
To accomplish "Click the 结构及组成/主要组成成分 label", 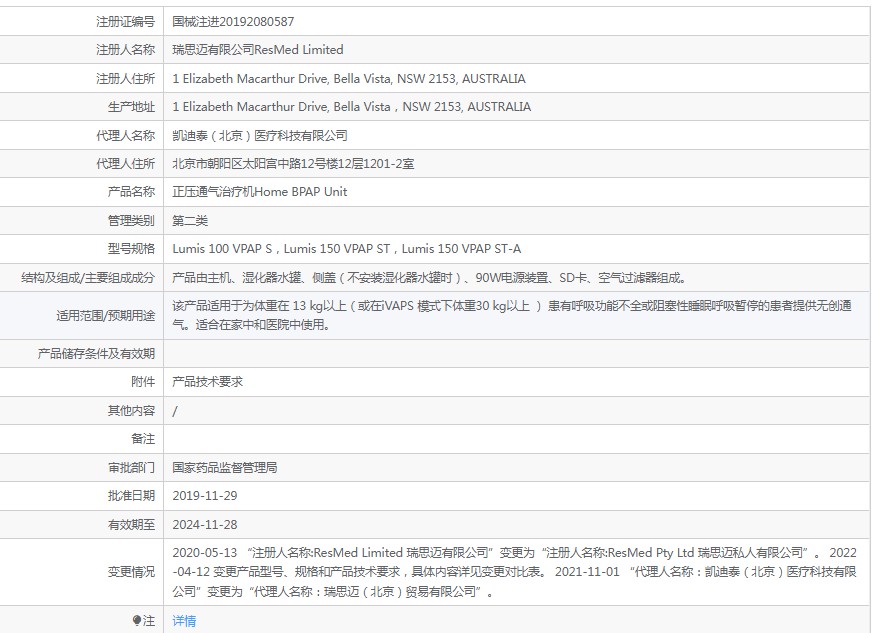I will [88, 277].
